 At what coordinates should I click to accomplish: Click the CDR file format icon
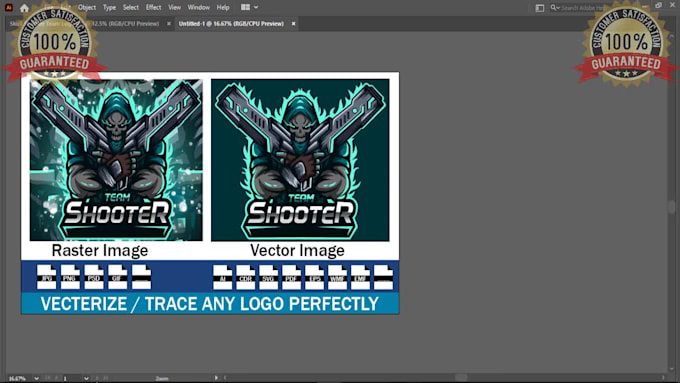click(245, 277)
